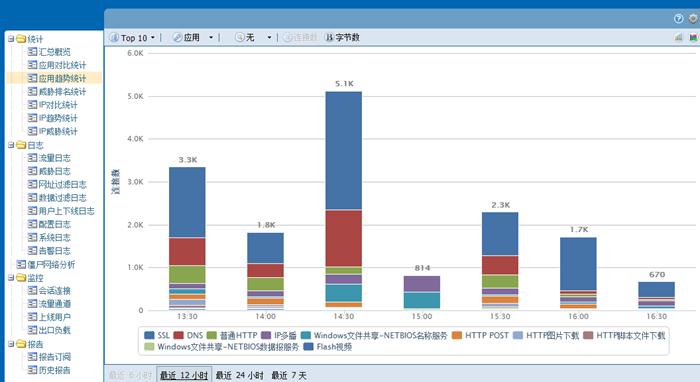The height and width of the screenshot is (382, 700).
Task: Collapse the 日志 tree folder
Action: (x=11, y=145)
